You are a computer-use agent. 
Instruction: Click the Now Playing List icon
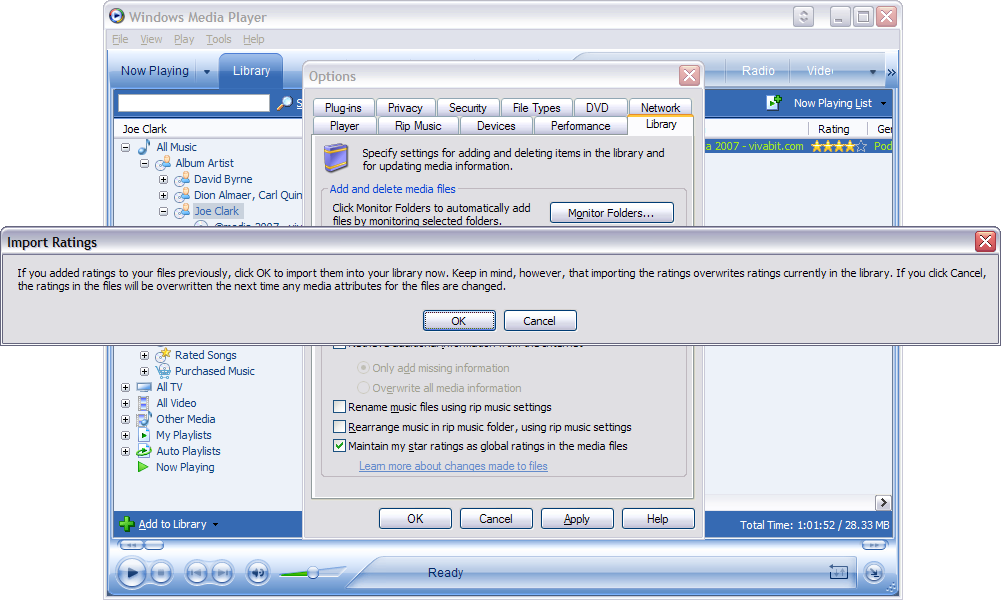773,103
